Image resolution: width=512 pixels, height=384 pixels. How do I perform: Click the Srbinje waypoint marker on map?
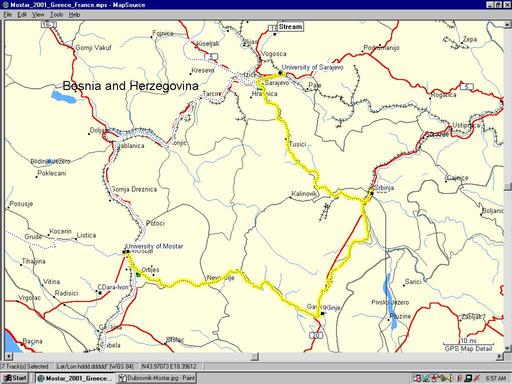[372, 193]
